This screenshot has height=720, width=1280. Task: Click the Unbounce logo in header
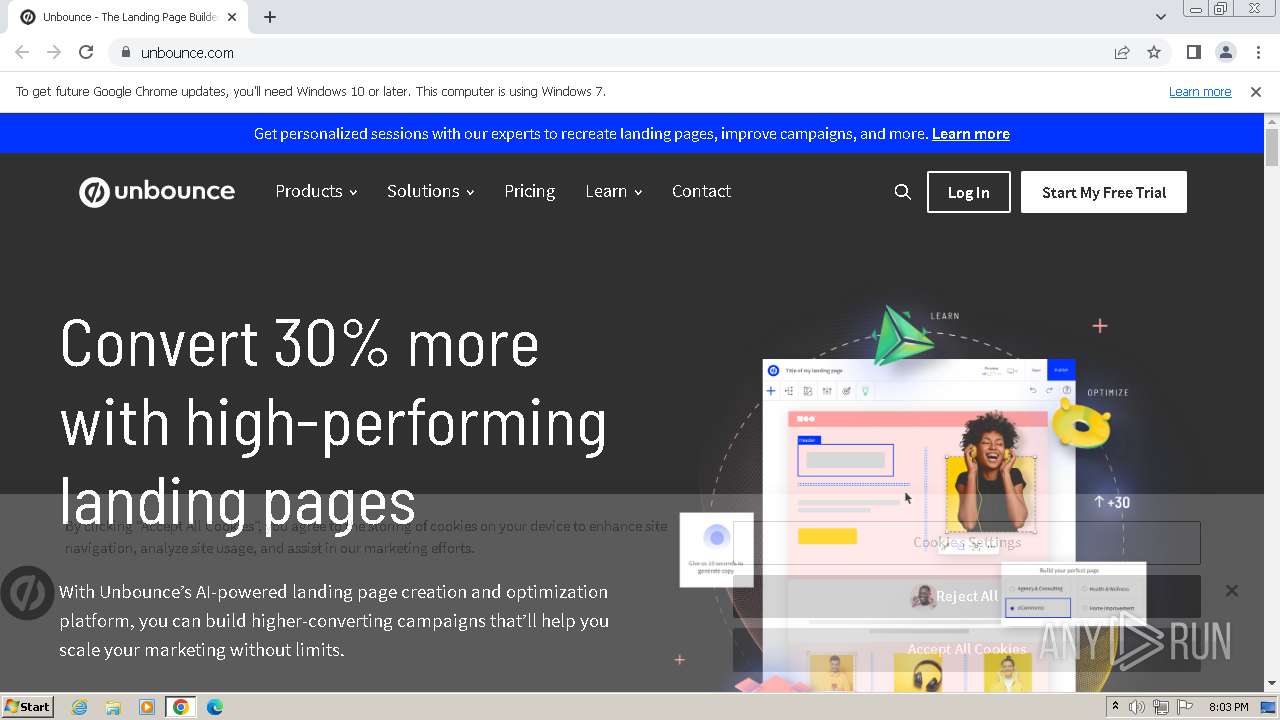(x=157, y=192)
